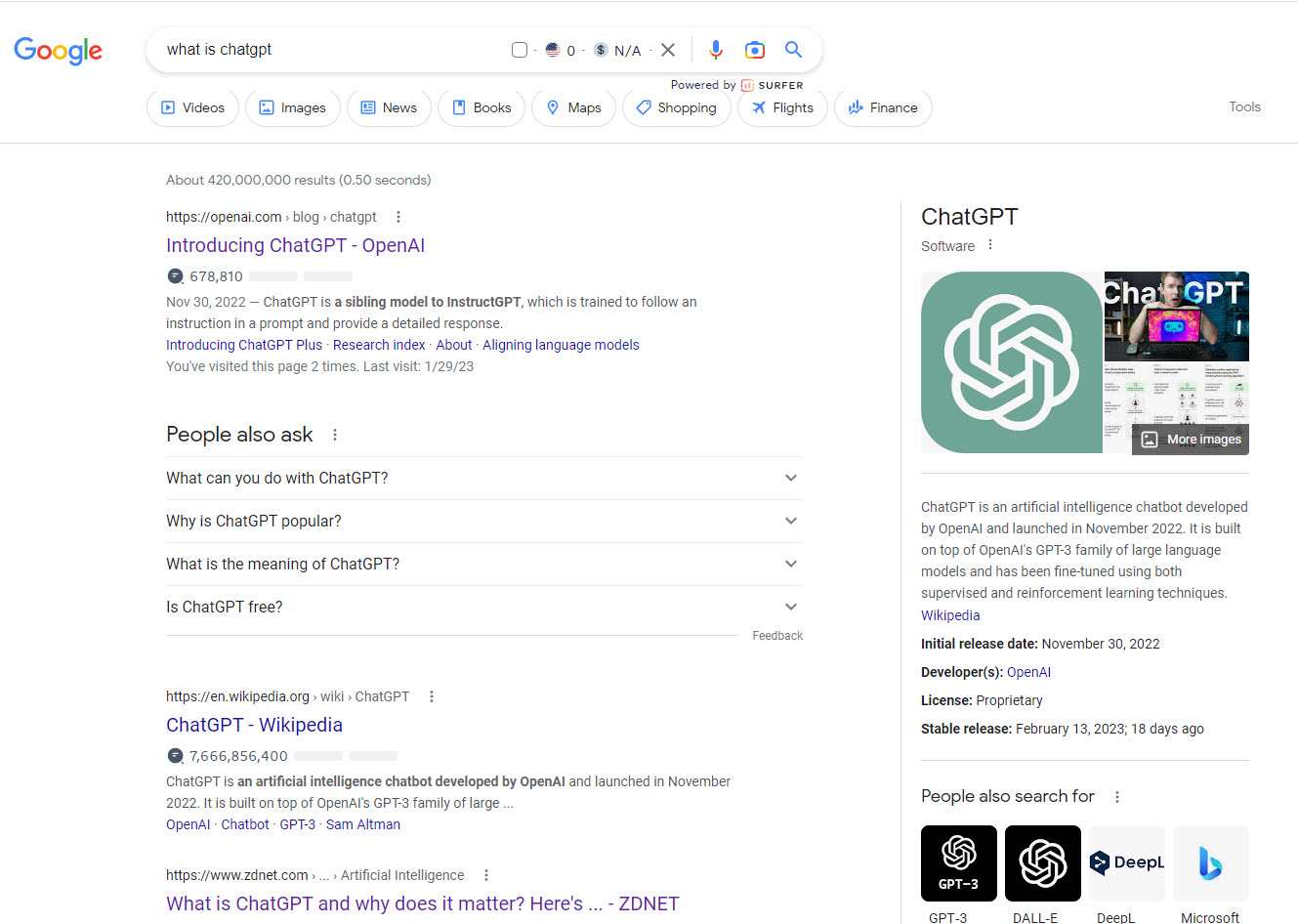Open OpenAI developer link in knowledge panel
1298x924 pixels.
1028,672
